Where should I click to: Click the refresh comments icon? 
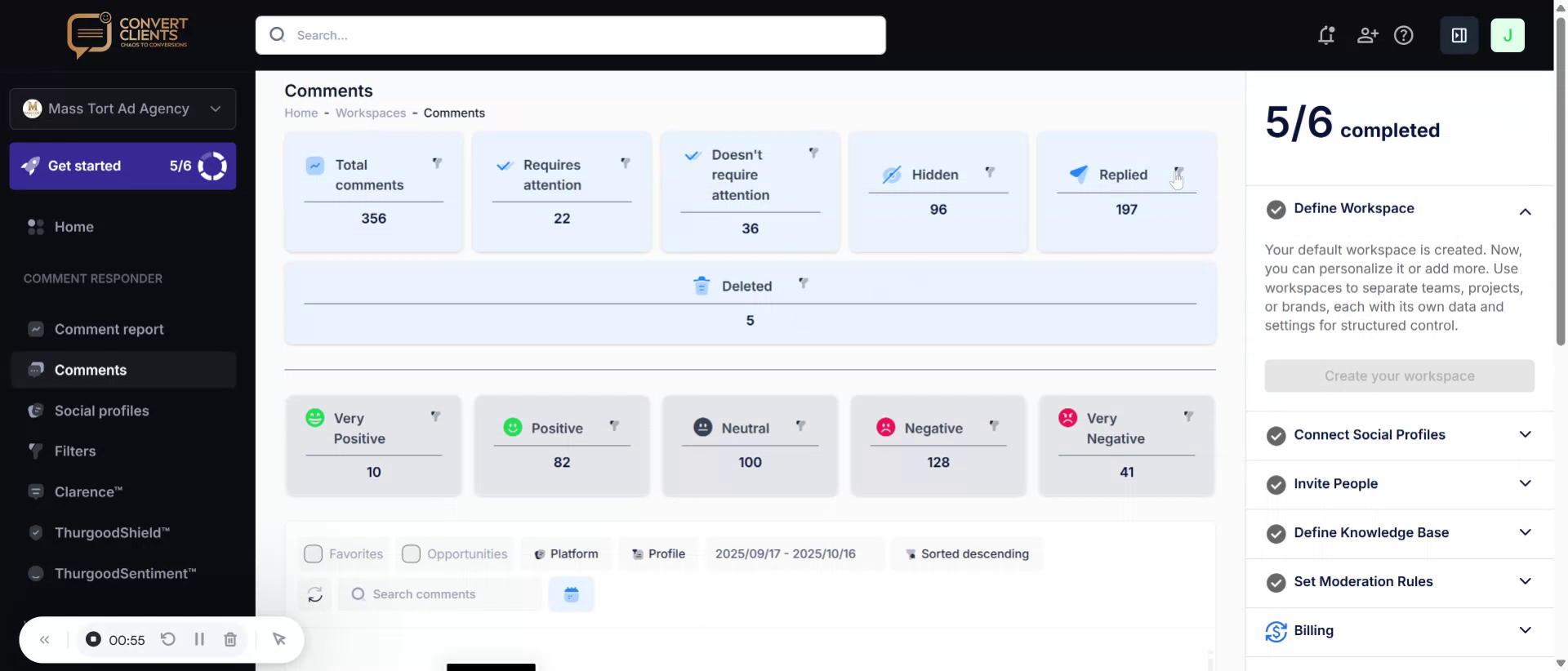(314, 594)
